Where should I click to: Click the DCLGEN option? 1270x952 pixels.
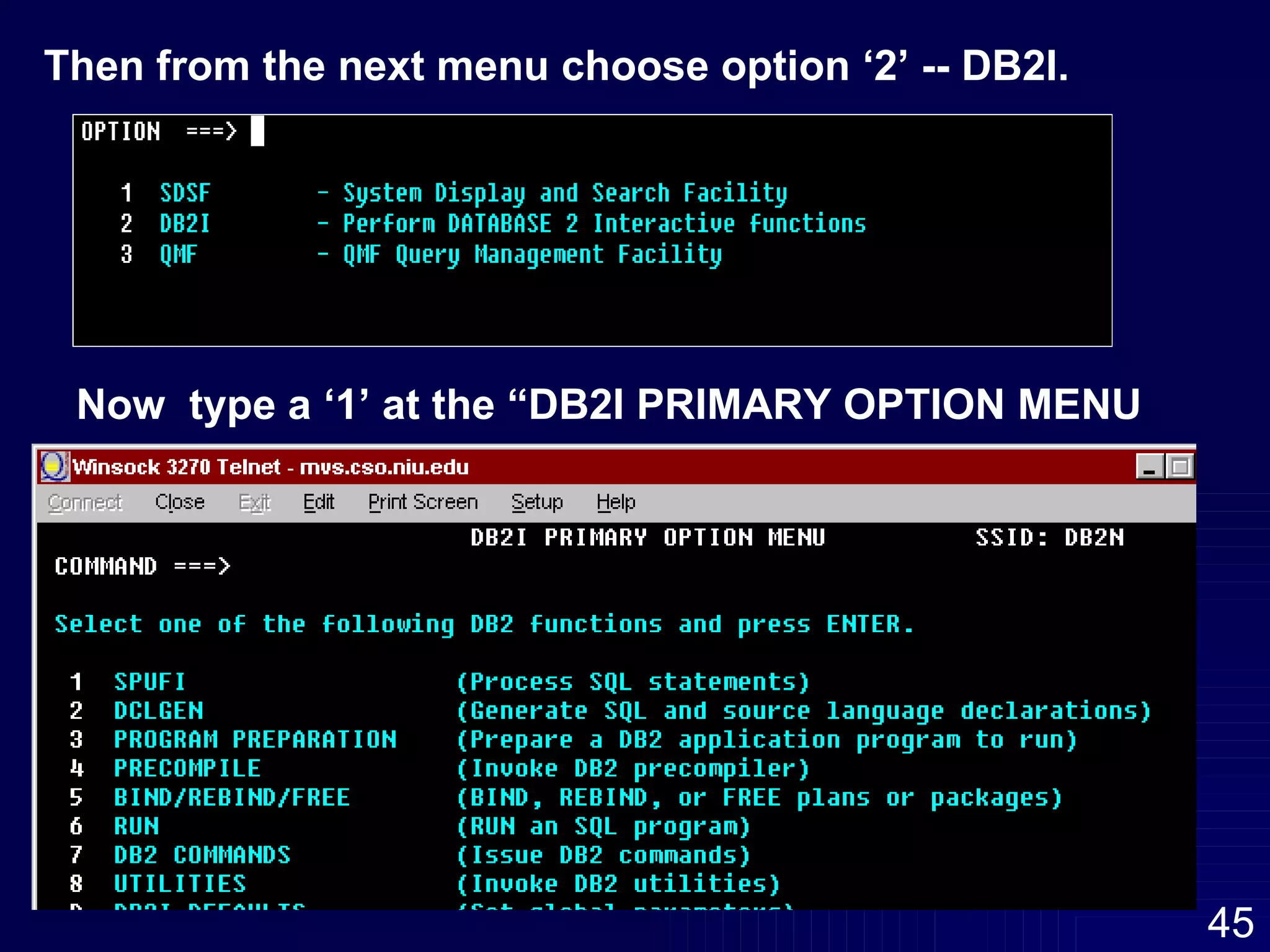159,711
